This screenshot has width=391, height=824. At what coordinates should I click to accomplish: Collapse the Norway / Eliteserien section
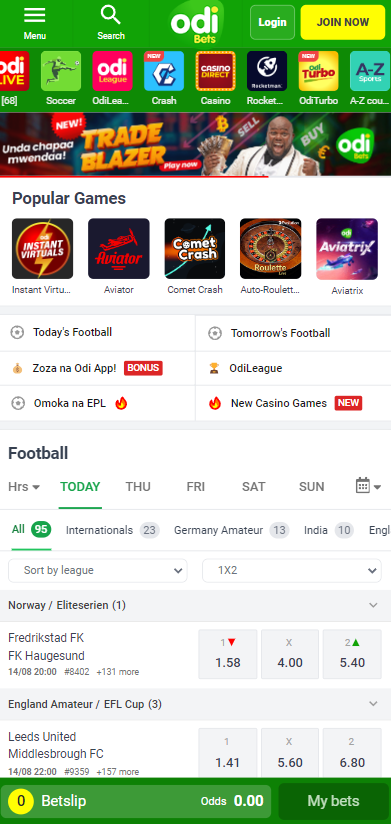[373, 605]
